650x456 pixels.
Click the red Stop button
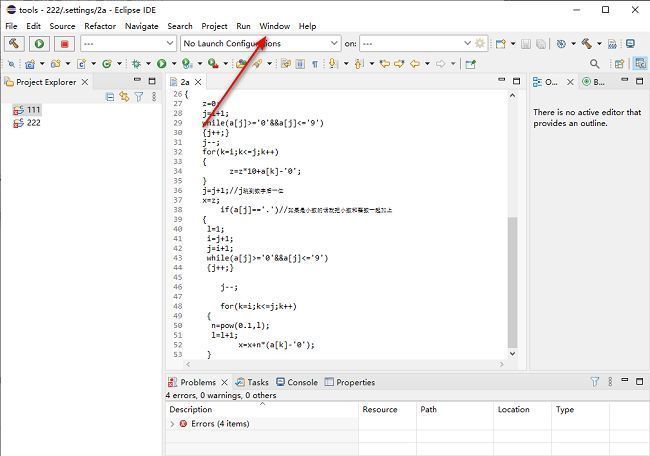pyautogui.click(x=64, y=44)
